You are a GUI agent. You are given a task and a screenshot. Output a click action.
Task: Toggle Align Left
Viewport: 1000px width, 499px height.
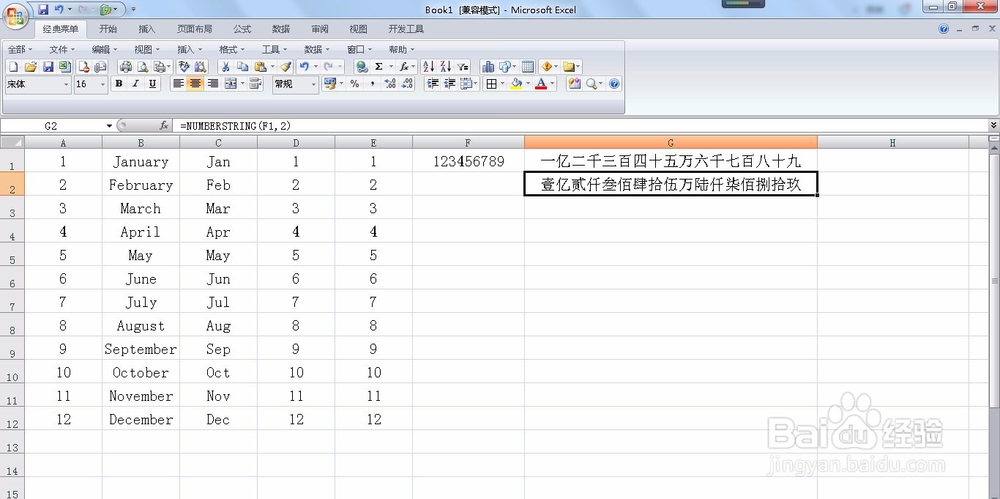(179, 84)
